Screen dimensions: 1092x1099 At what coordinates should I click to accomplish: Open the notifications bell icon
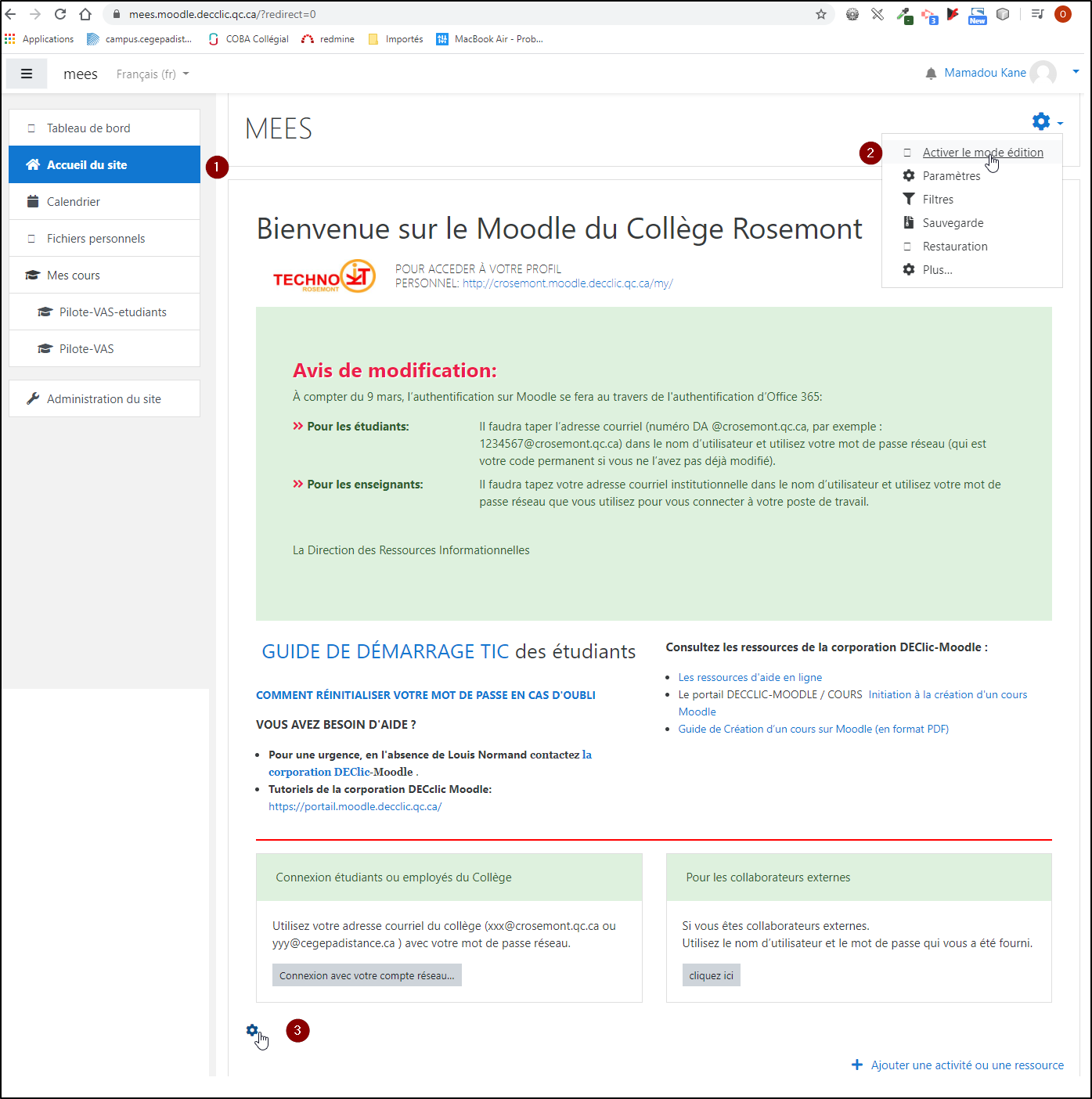click(931, 74)
